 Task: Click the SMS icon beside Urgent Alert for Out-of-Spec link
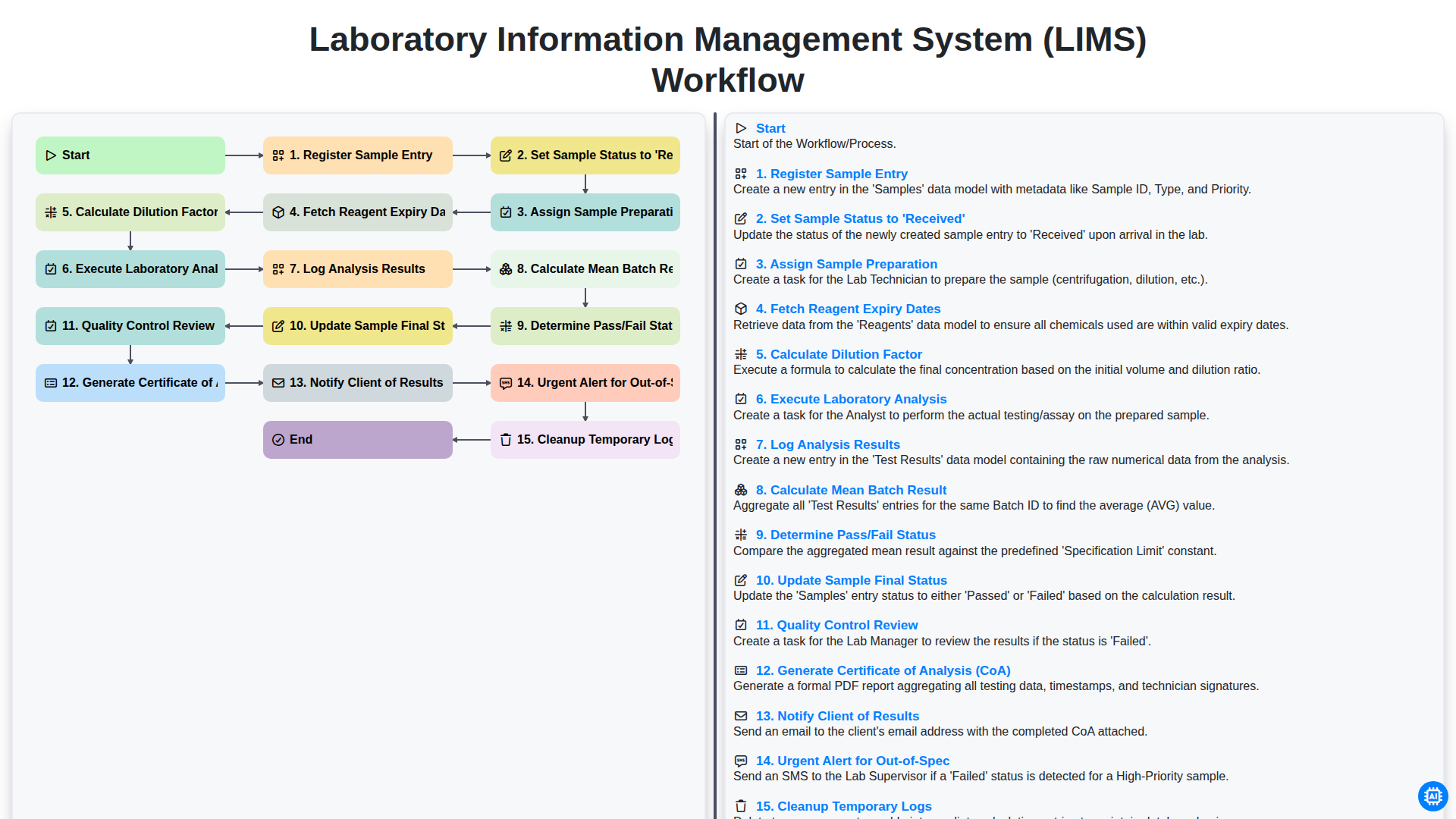(x=741, y=761)
